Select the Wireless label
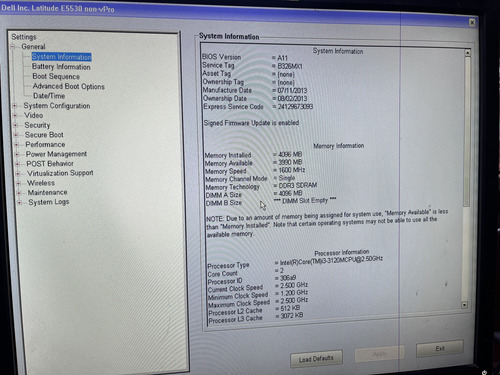Viewport: 500px width, 375px height. coord(41,183)
